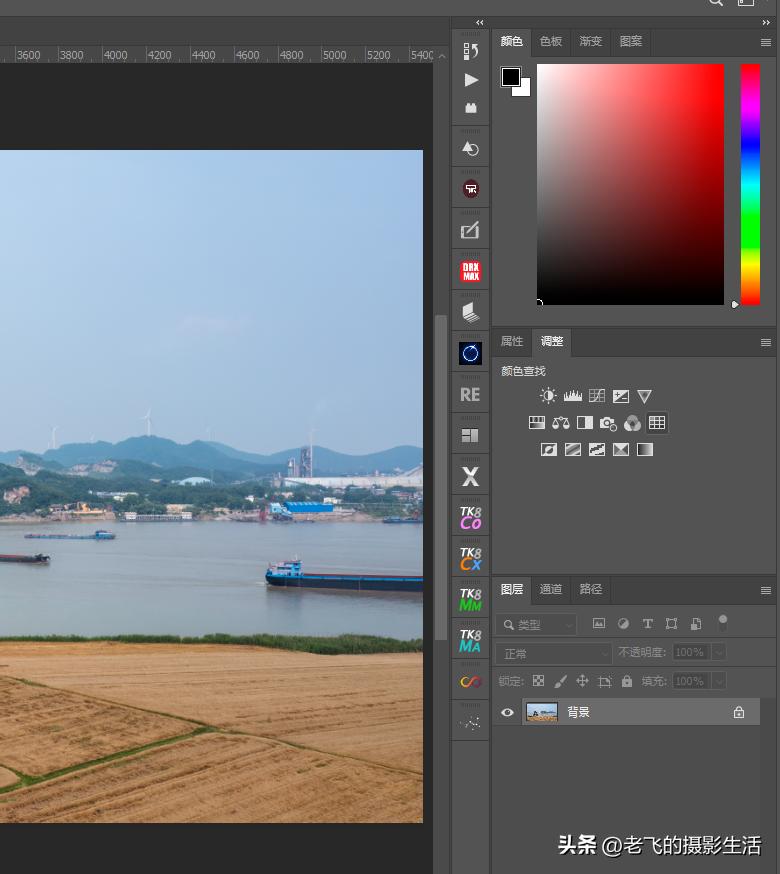Screen dimensions: 780x874
Task: Toggle pixel layer filter in Layers panel
Action: point(599,624)
